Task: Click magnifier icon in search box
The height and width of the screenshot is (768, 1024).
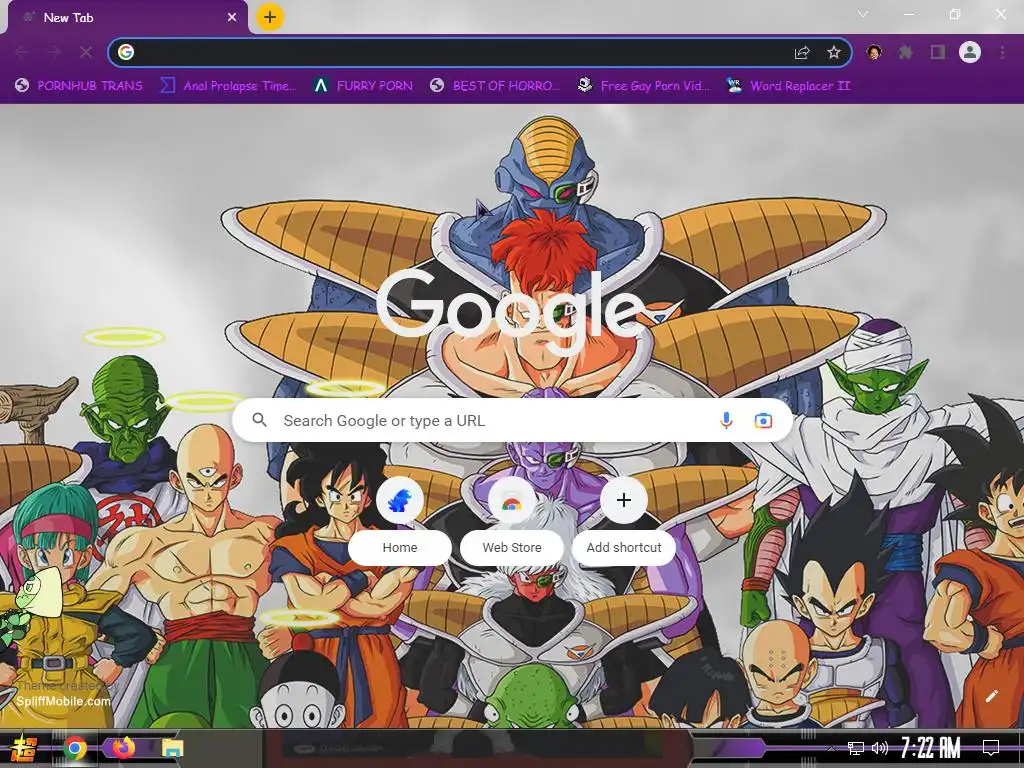Action: point(259,420)
